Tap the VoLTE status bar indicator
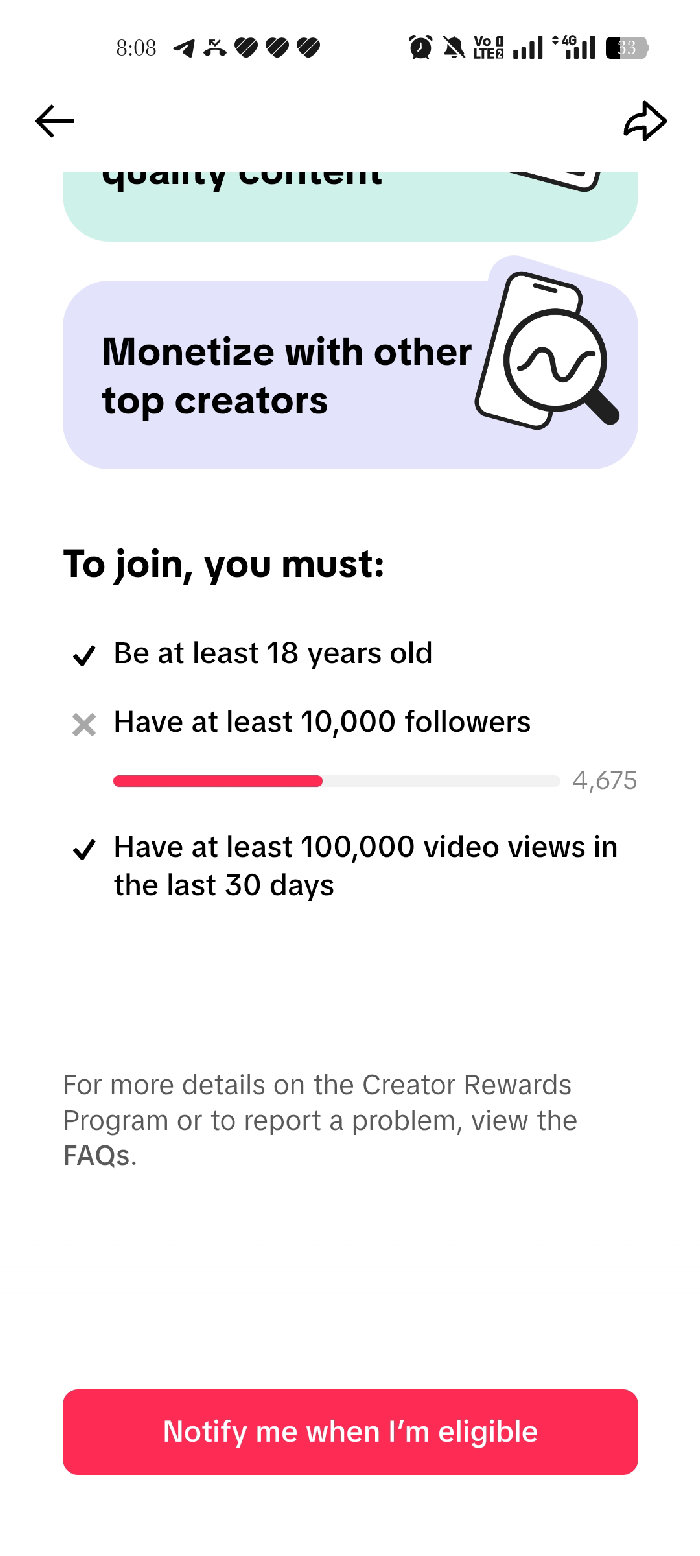This screenshot has width=700, height=1556. (488, 47)
